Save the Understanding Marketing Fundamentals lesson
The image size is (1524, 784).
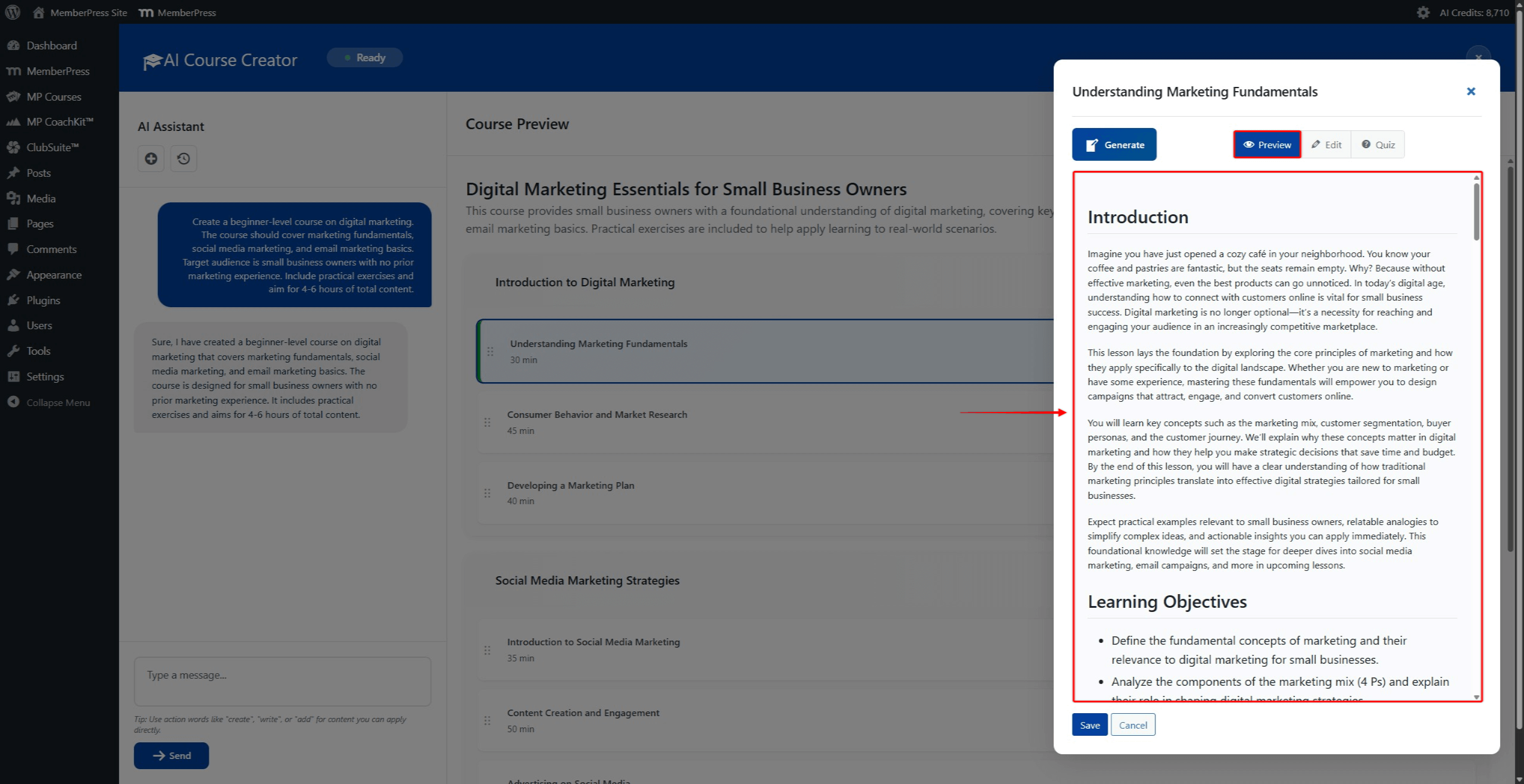1089,724
